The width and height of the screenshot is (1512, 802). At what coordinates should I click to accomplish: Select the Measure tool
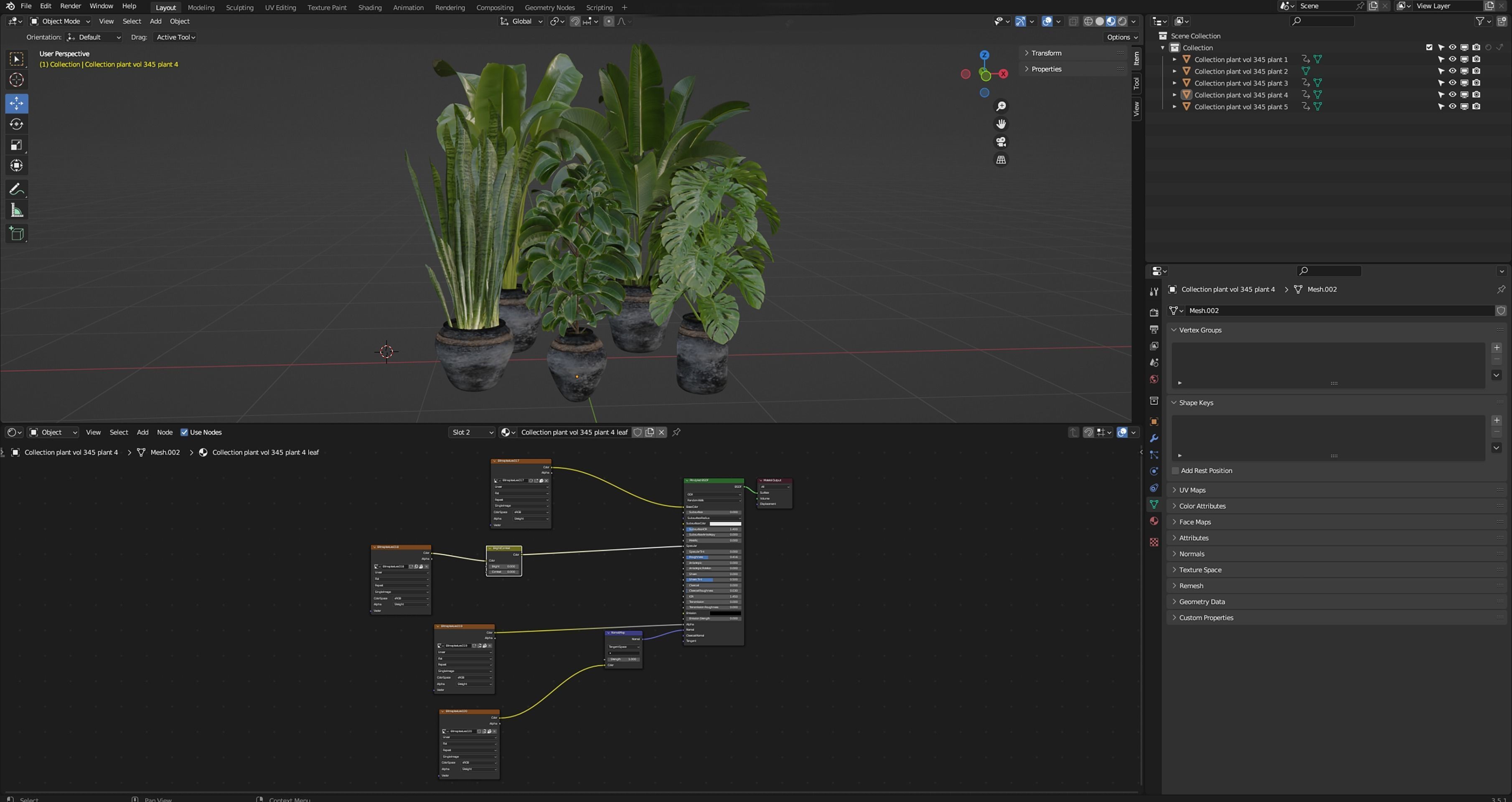[x=16, y=210]
